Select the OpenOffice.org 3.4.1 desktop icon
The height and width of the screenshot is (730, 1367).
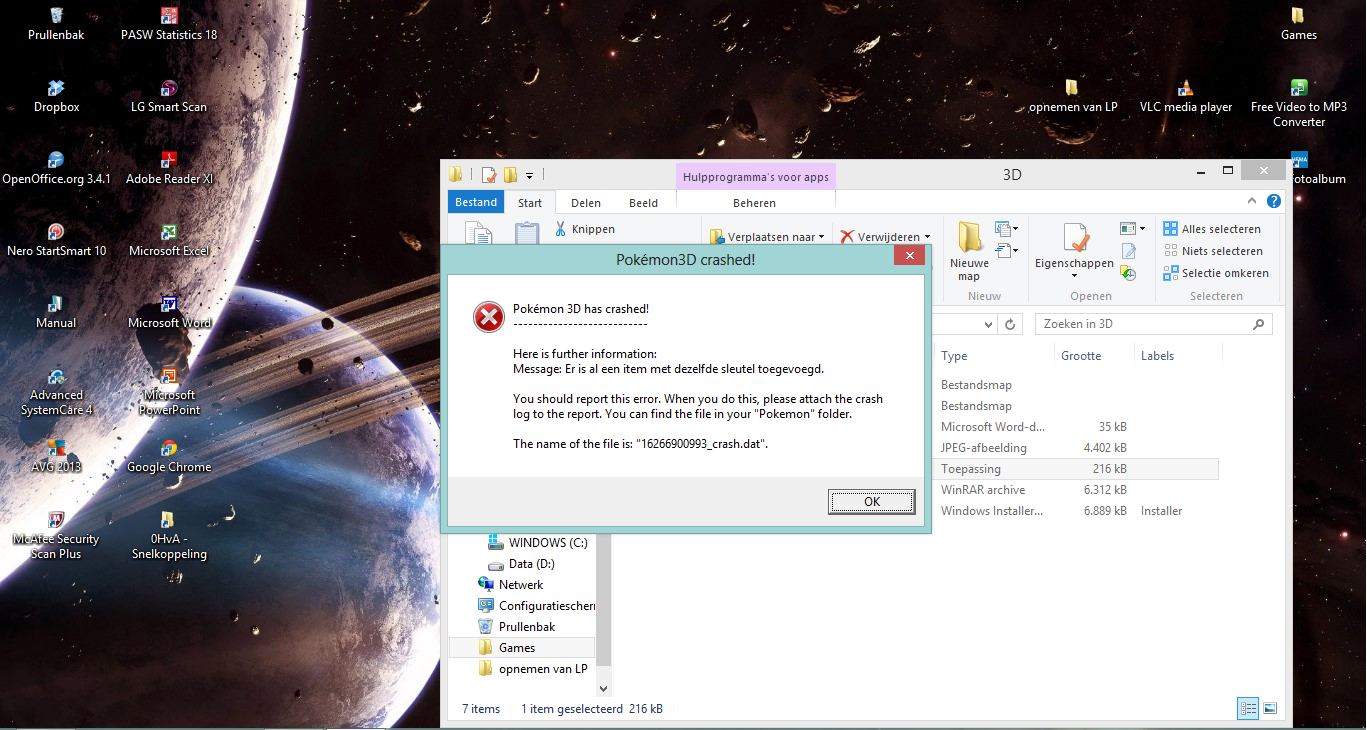pyautogui.click(x=56, y=168)
